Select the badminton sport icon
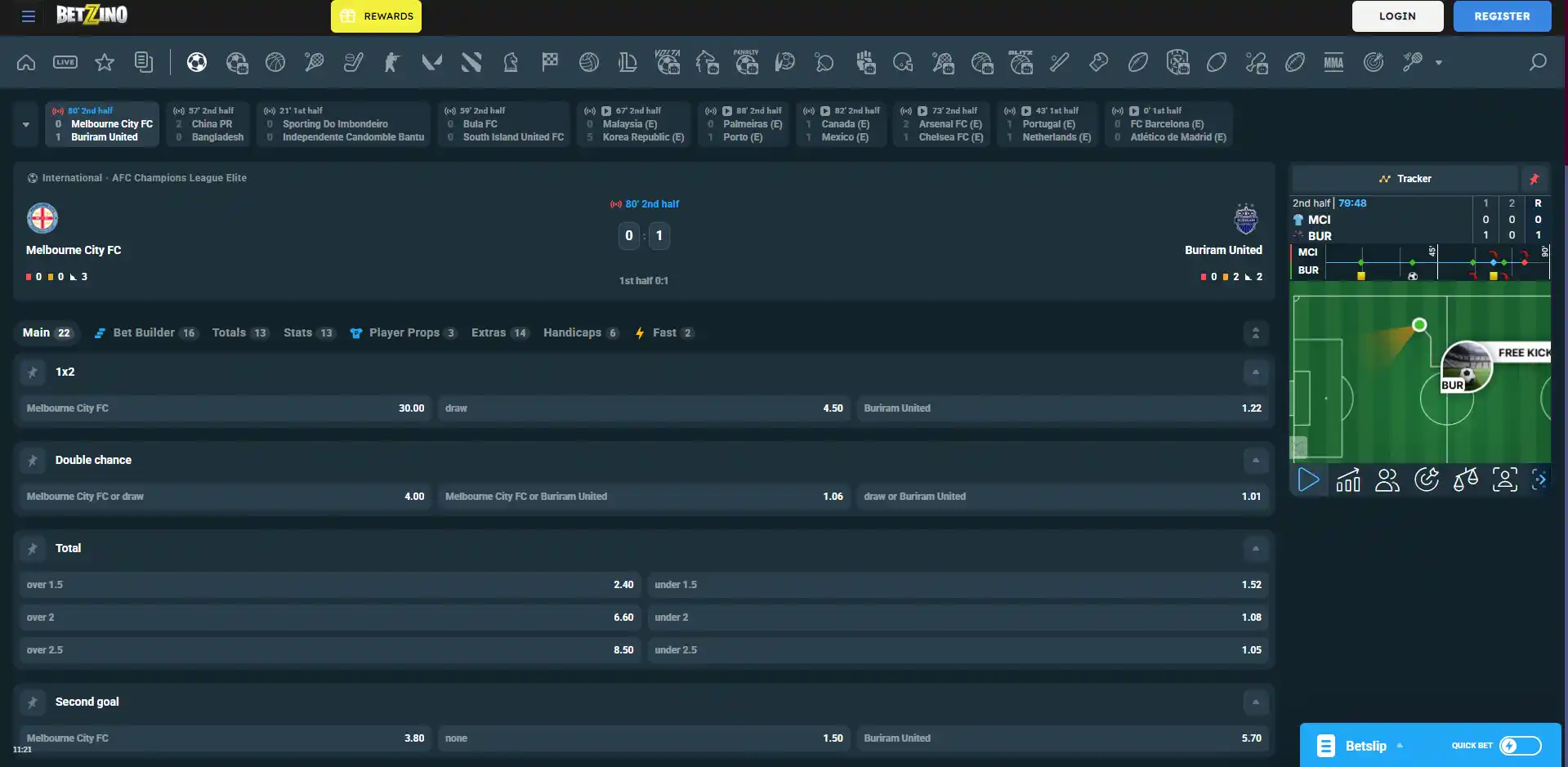 (1413, 62)
